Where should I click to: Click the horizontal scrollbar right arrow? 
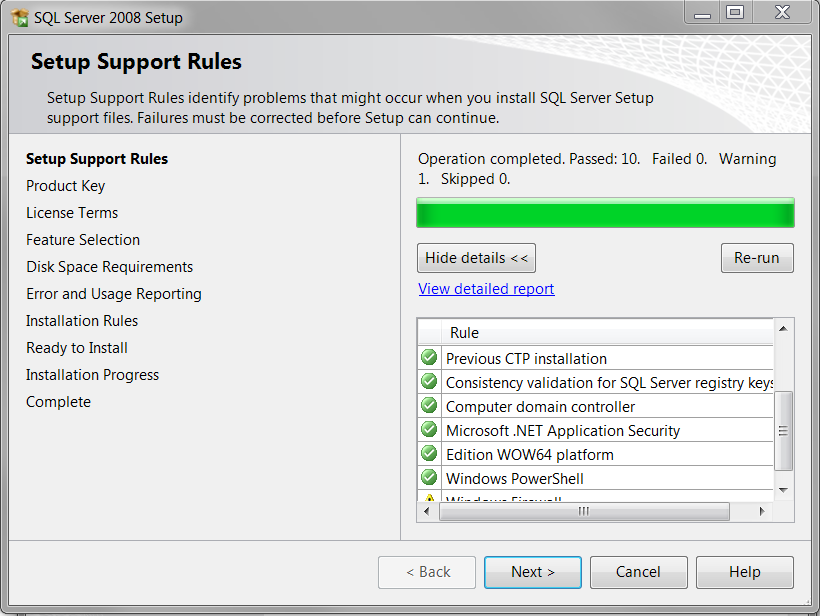[761, 511]
